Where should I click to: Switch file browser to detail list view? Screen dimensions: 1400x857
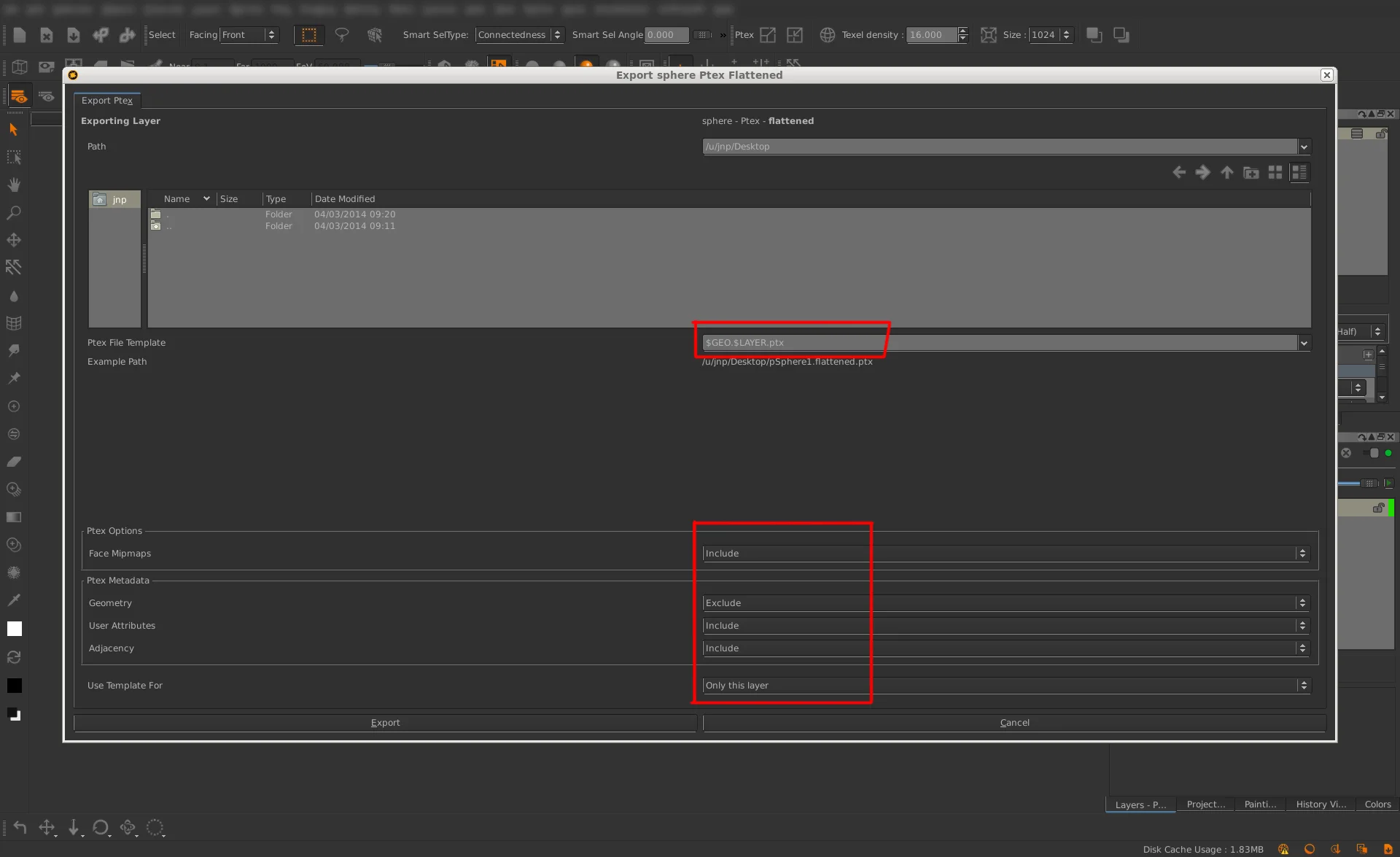1299,173
